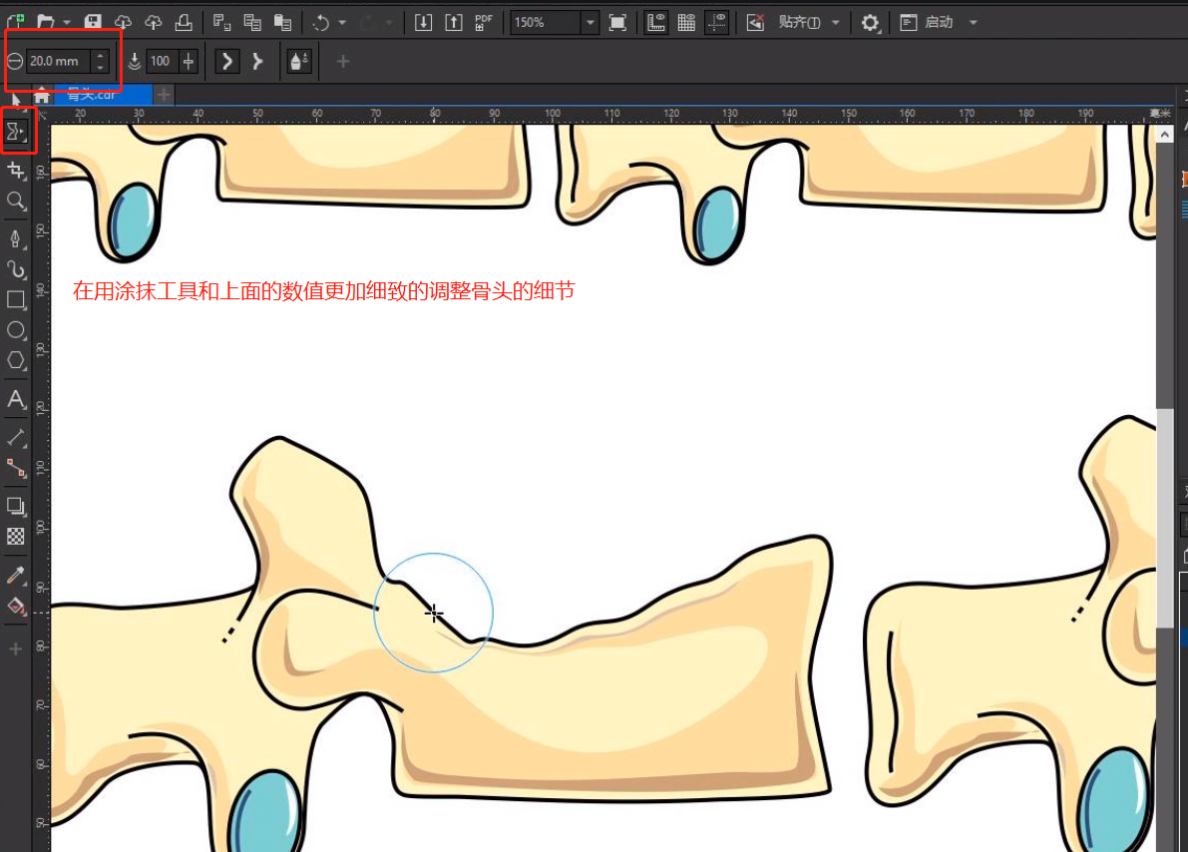Image resolution: width=1188 pixels, height=852 pixels.
Task: Expand the 启动 launcher dropdown arrow
Action: click(x=973, y=23)
